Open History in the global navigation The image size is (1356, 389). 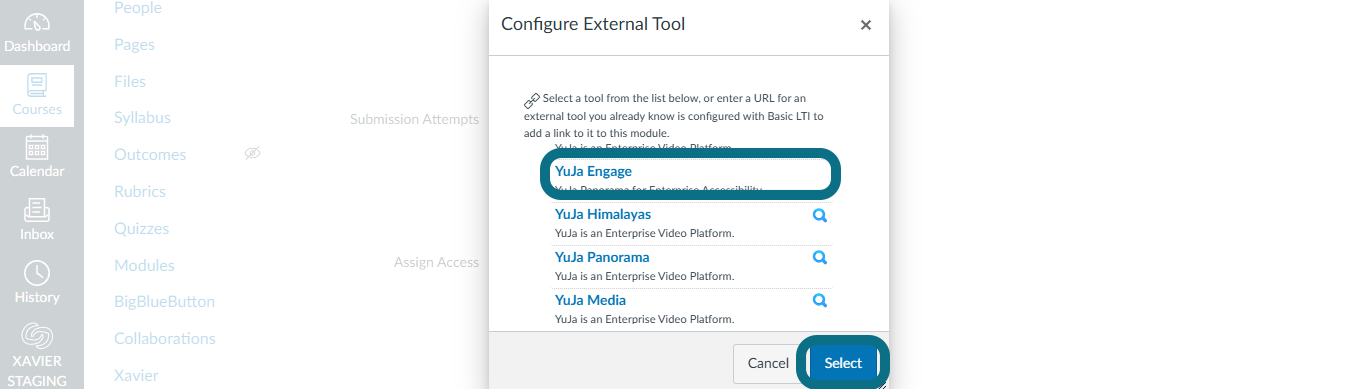click(37, 283)
